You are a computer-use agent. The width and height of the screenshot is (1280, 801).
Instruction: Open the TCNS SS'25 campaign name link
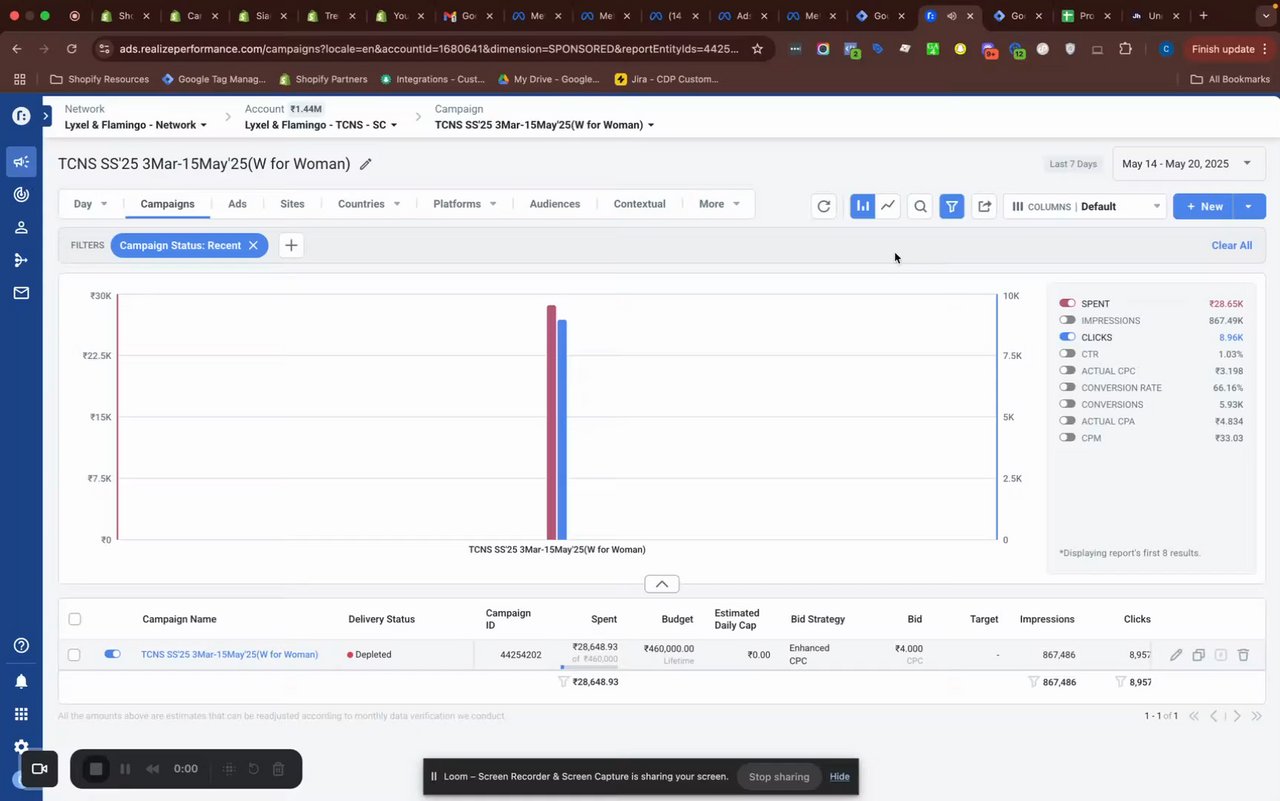click(x=229, y=655)
